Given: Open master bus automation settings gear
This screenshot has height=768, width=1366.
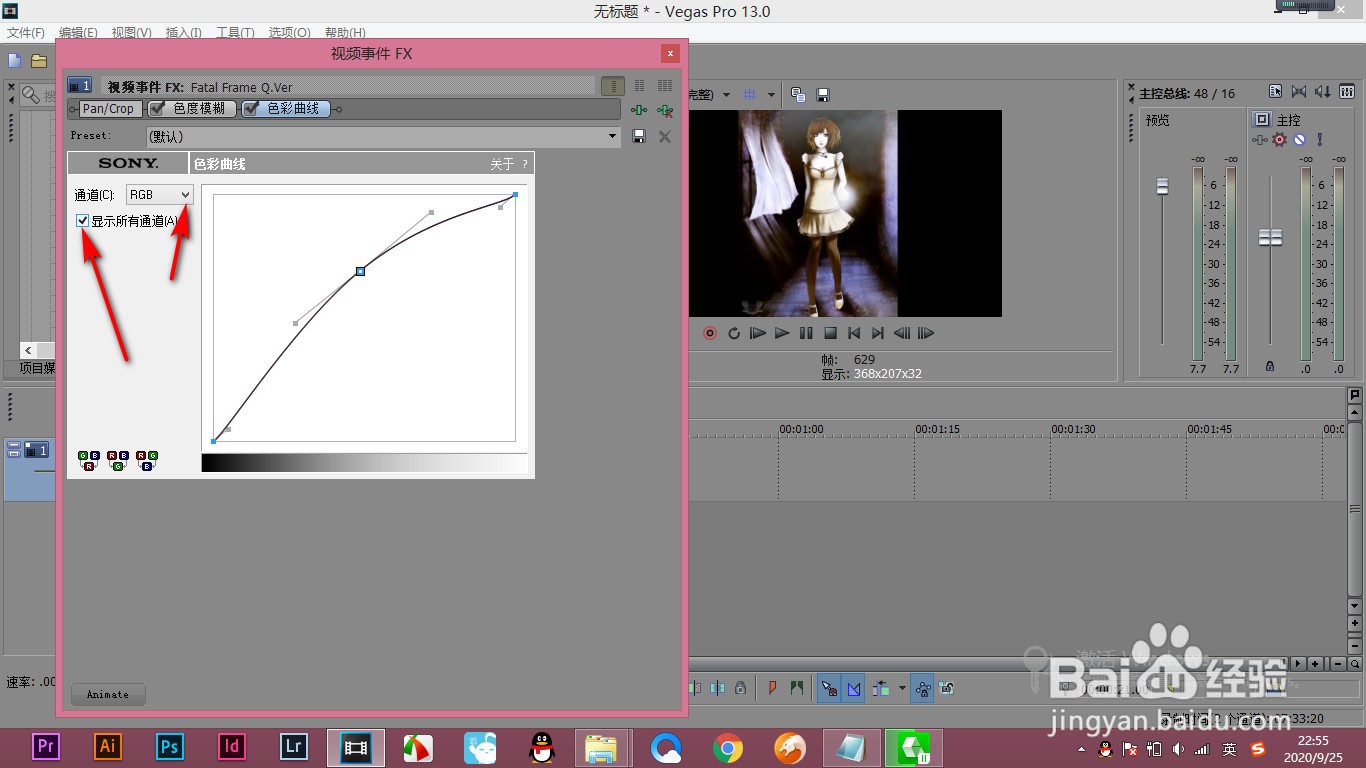Looking at the screenshot, I should tap(1280, 140).
